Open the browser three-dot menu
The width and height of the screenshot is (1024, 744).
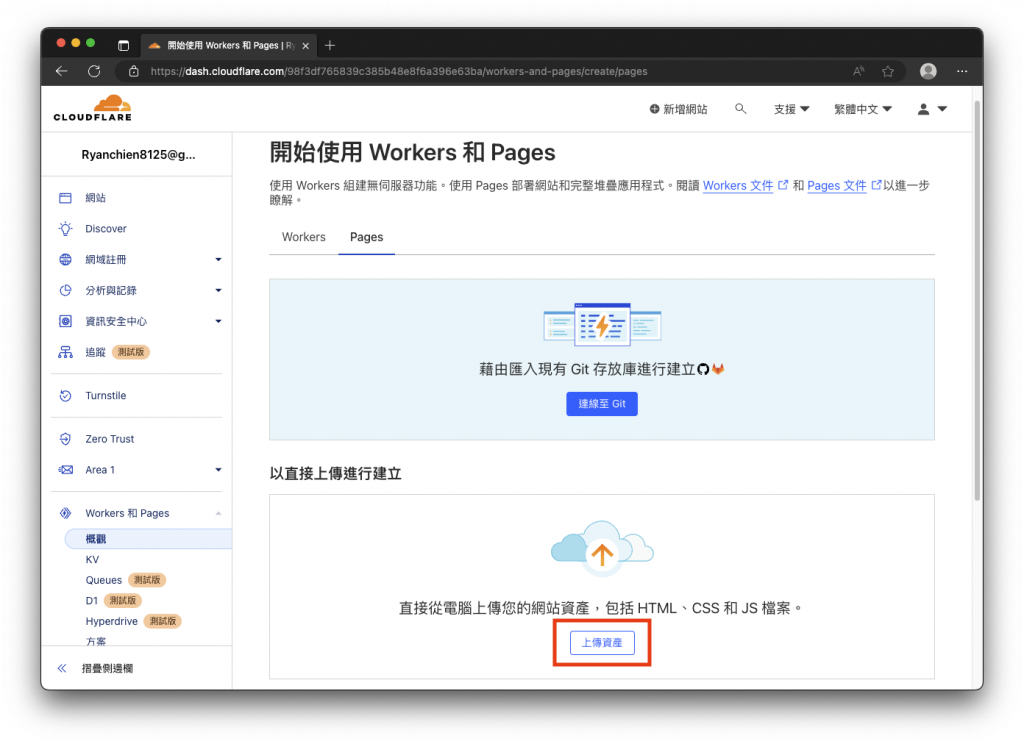coord(962,71)
